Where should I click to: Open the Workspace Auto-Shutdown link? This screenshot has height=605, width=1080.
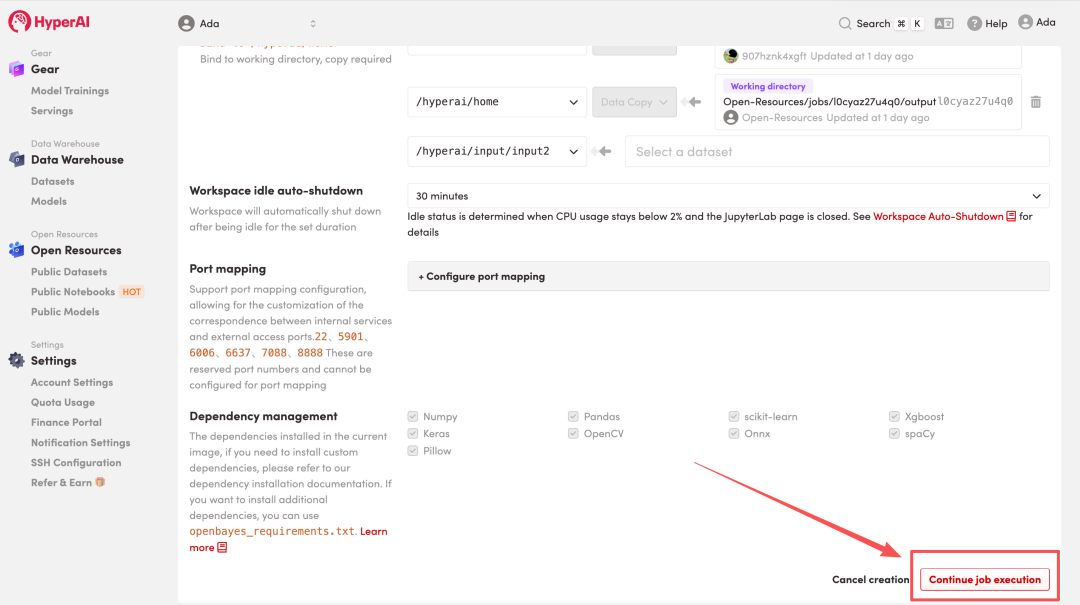(938, 216)
